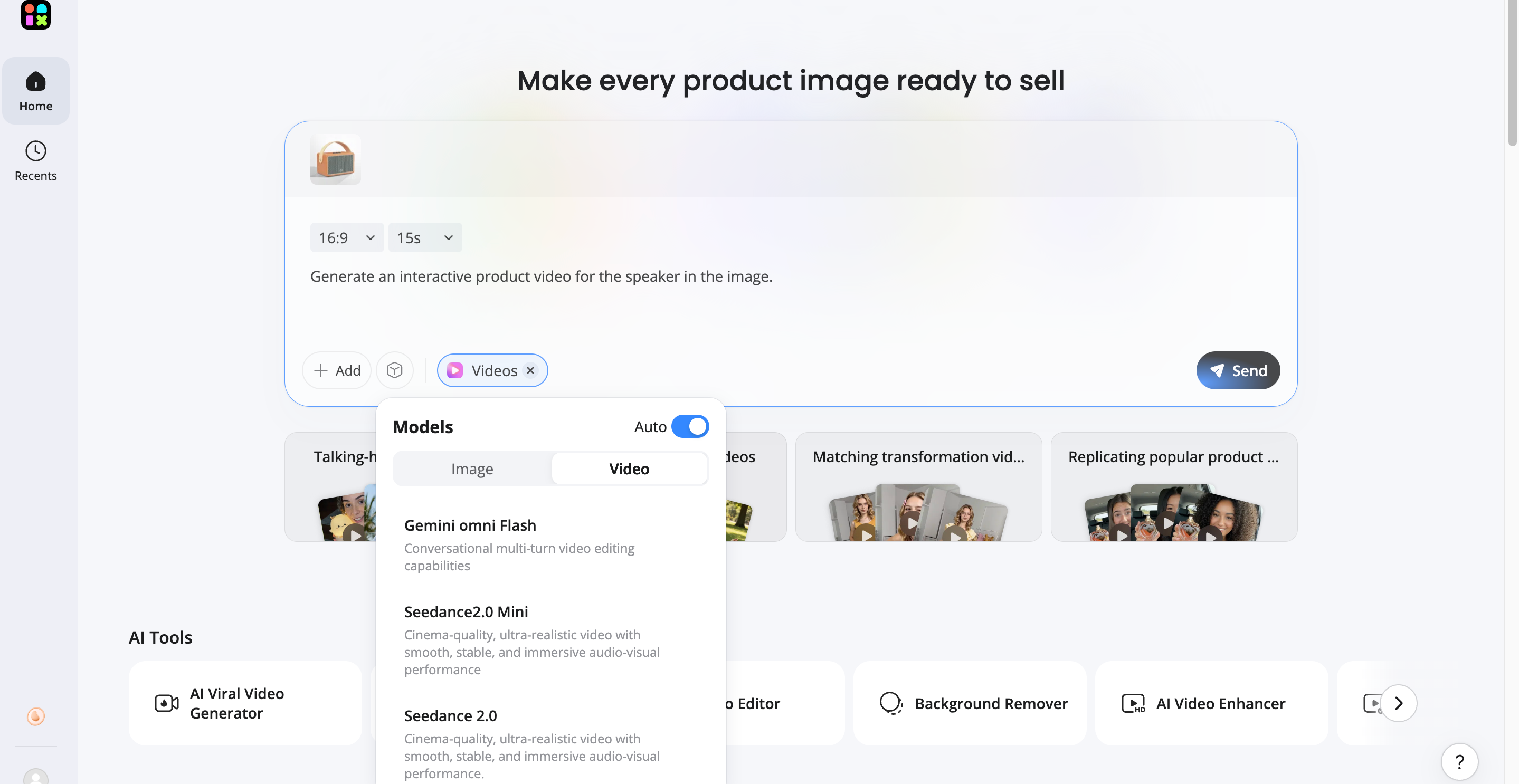Screen dimensions: 1519x784
Task: Click the 3D cube icon button
Action: click(x=394, y=370)
